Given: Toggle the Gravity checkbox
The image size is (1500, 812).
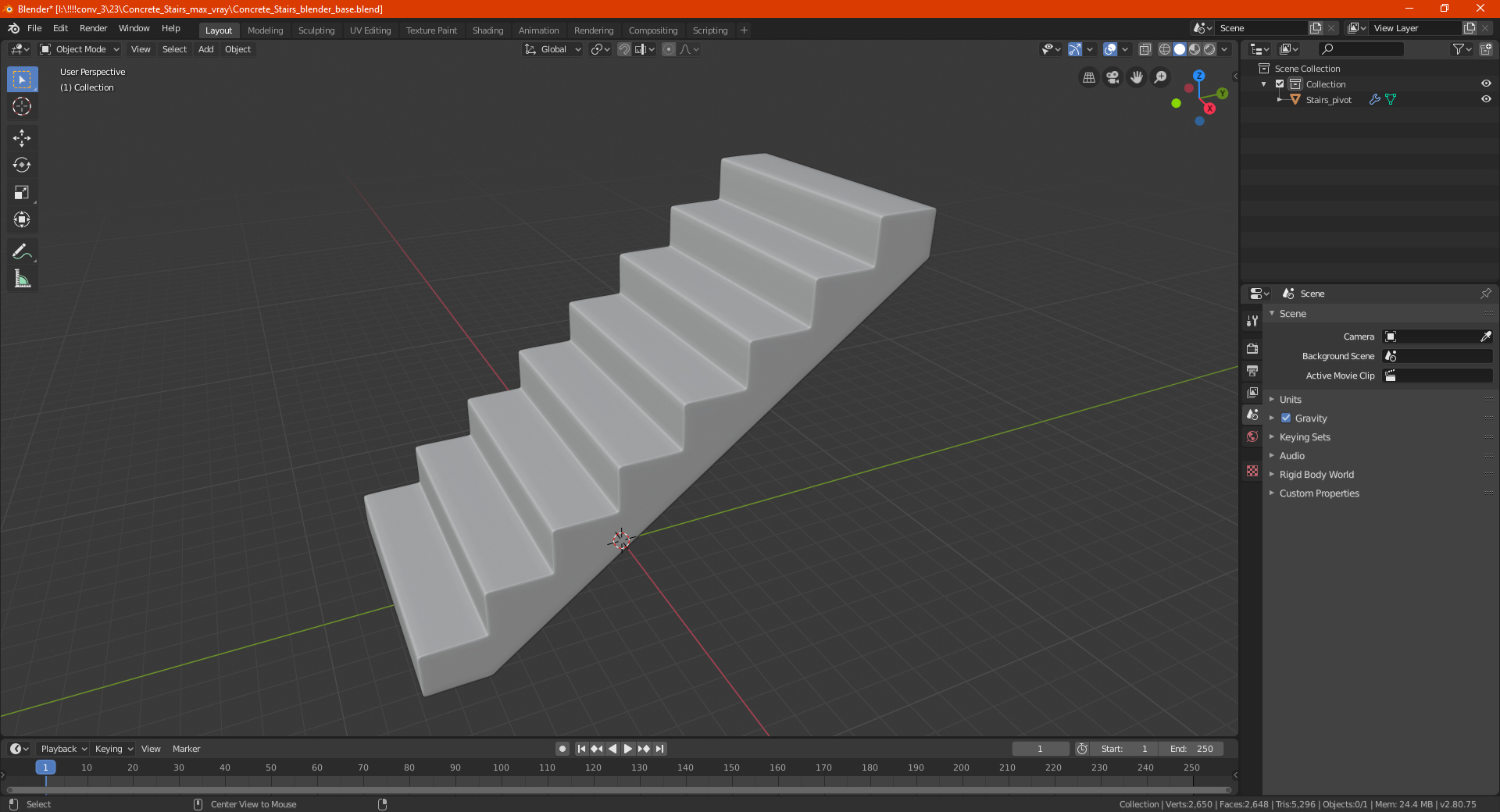Looking at the screenshot, I should [1286, 418].
